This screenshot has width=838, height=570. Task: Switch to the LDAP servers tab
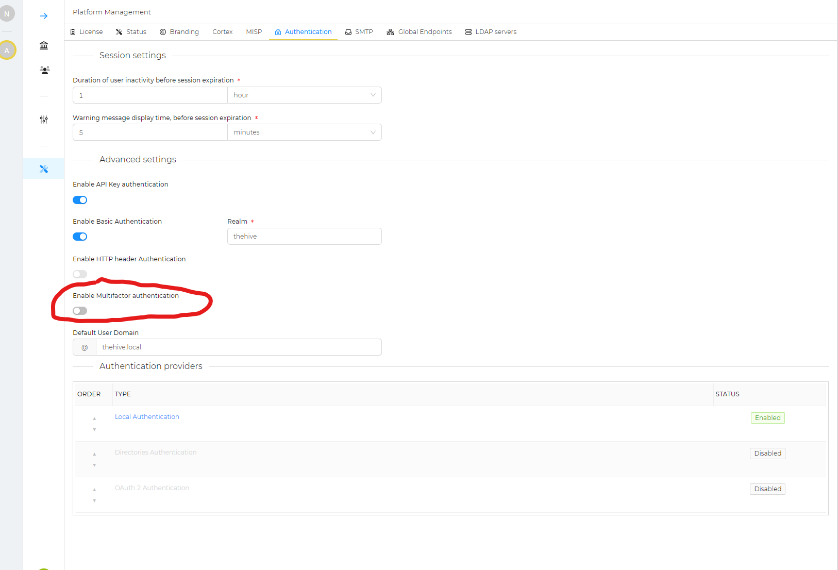(489, 32)
